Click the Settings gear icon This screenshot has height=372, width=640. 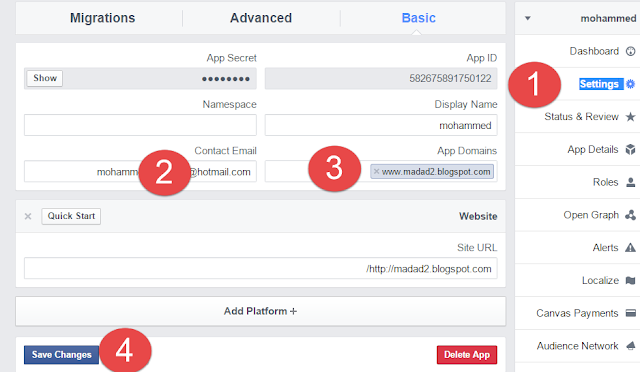coord(631,84)
